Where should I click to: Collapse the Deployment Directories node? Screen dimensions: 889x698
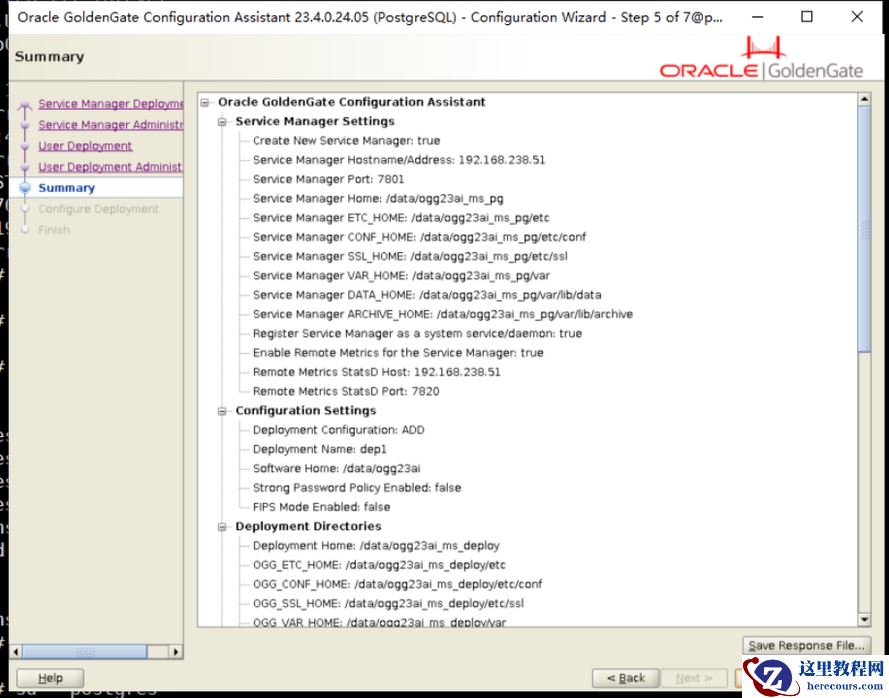(222, 527)
